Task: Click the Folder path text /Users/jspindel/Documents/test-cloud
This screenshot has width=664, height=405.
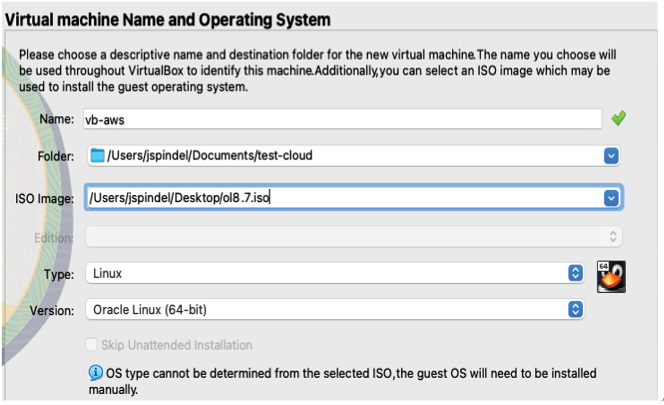Action: tap(210, 155)
